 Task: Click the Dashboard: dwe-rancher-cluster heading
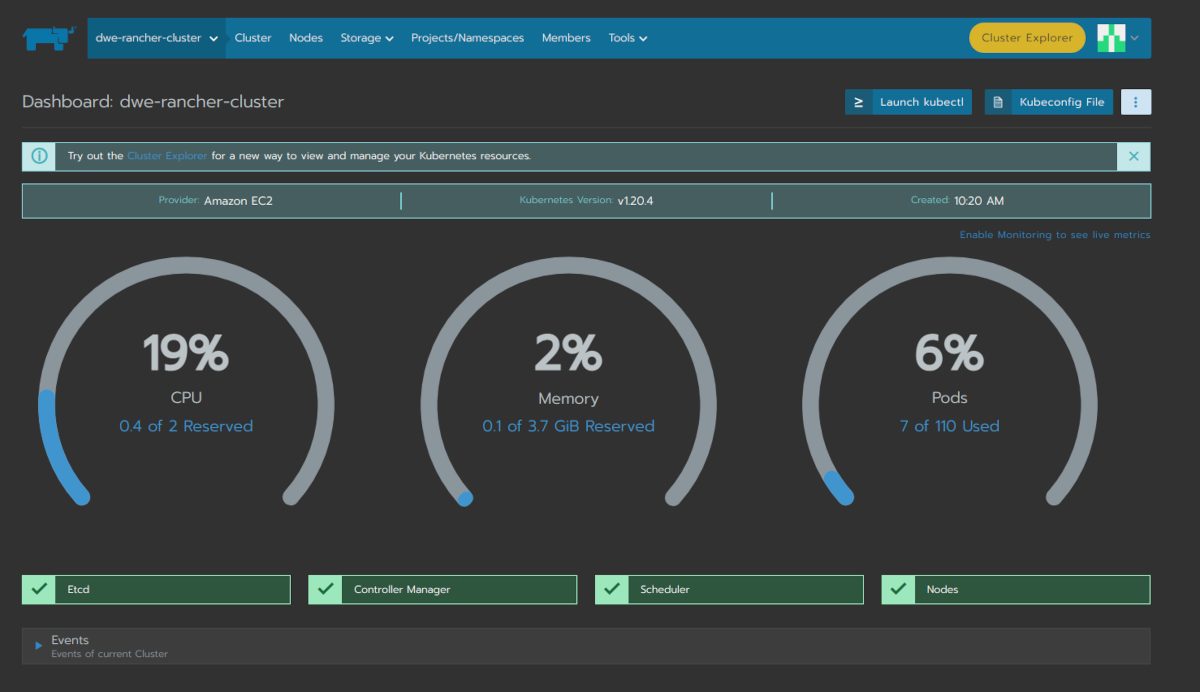click(x=153, y=102)
